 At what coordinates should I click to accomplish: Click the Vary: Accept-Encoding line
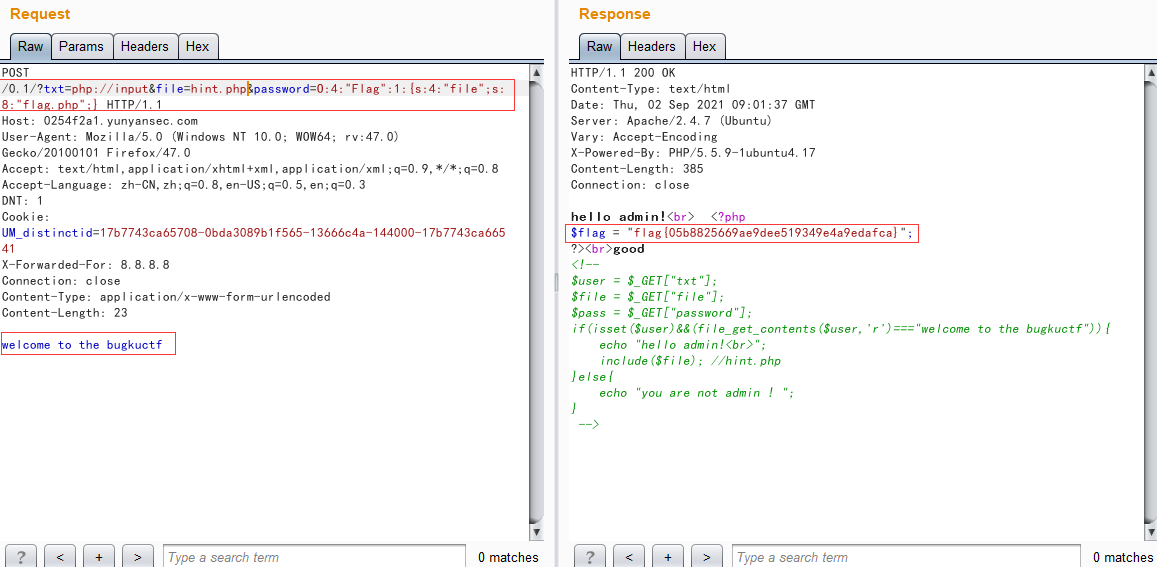pos(643,137)
